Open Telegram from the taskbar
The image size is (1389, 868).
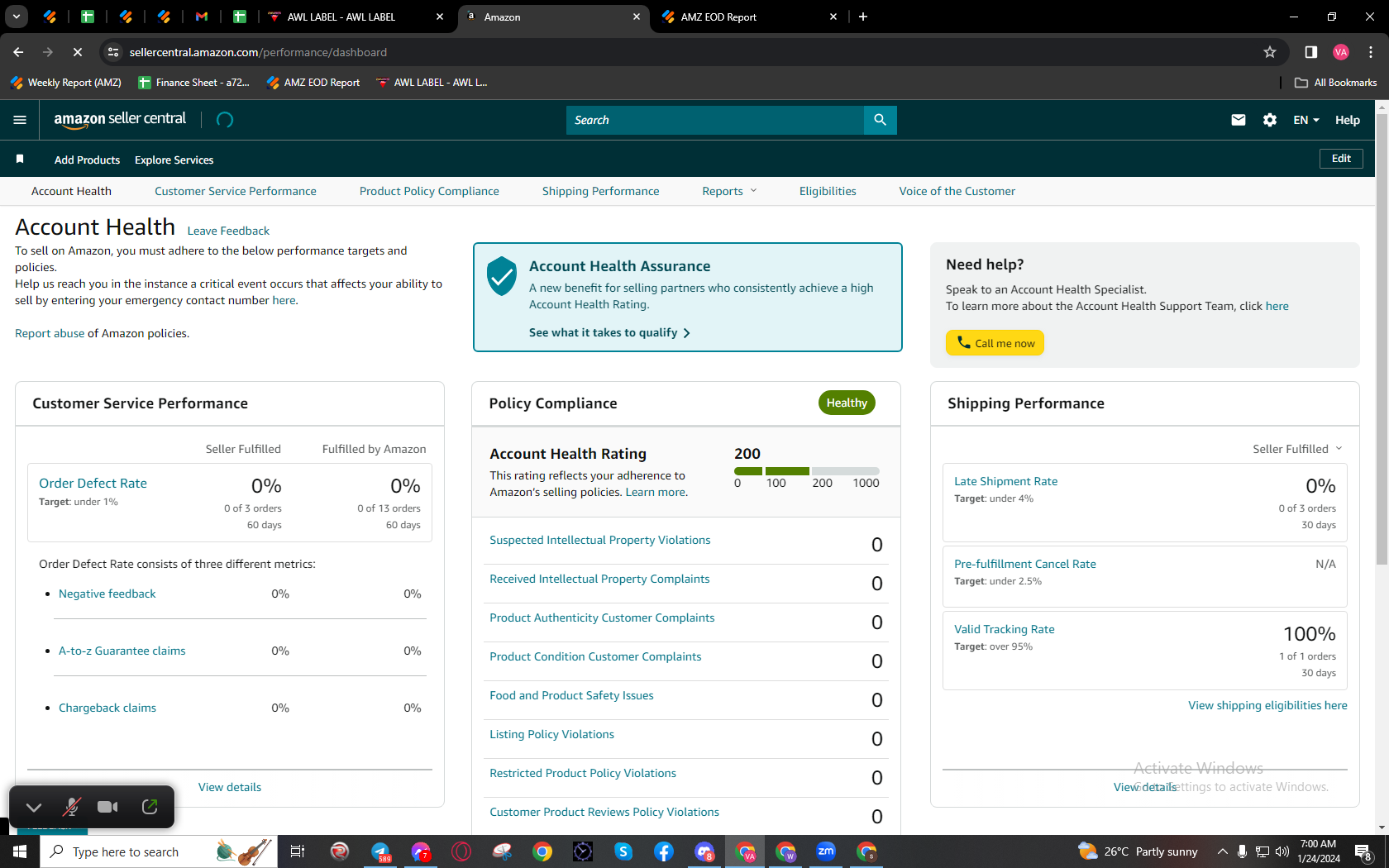tap(380, 851)
